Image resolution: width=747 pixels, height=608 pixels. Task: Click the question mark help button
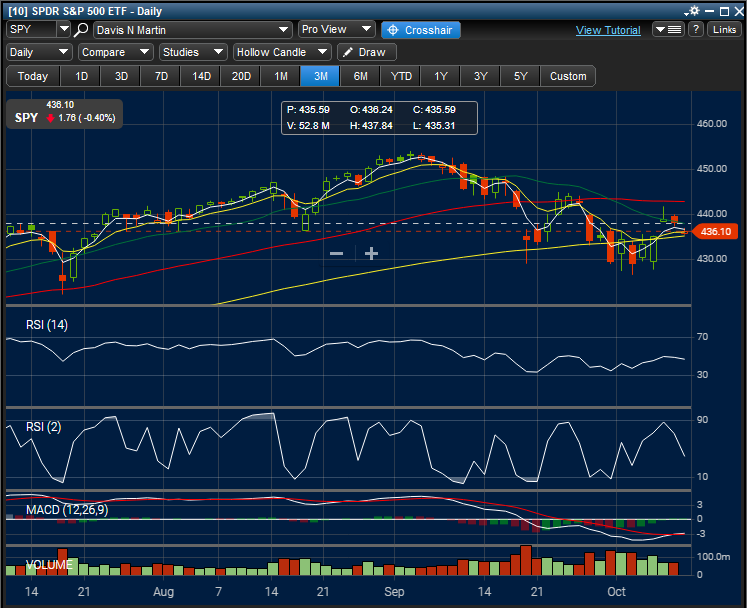click(x=696, y=30)
